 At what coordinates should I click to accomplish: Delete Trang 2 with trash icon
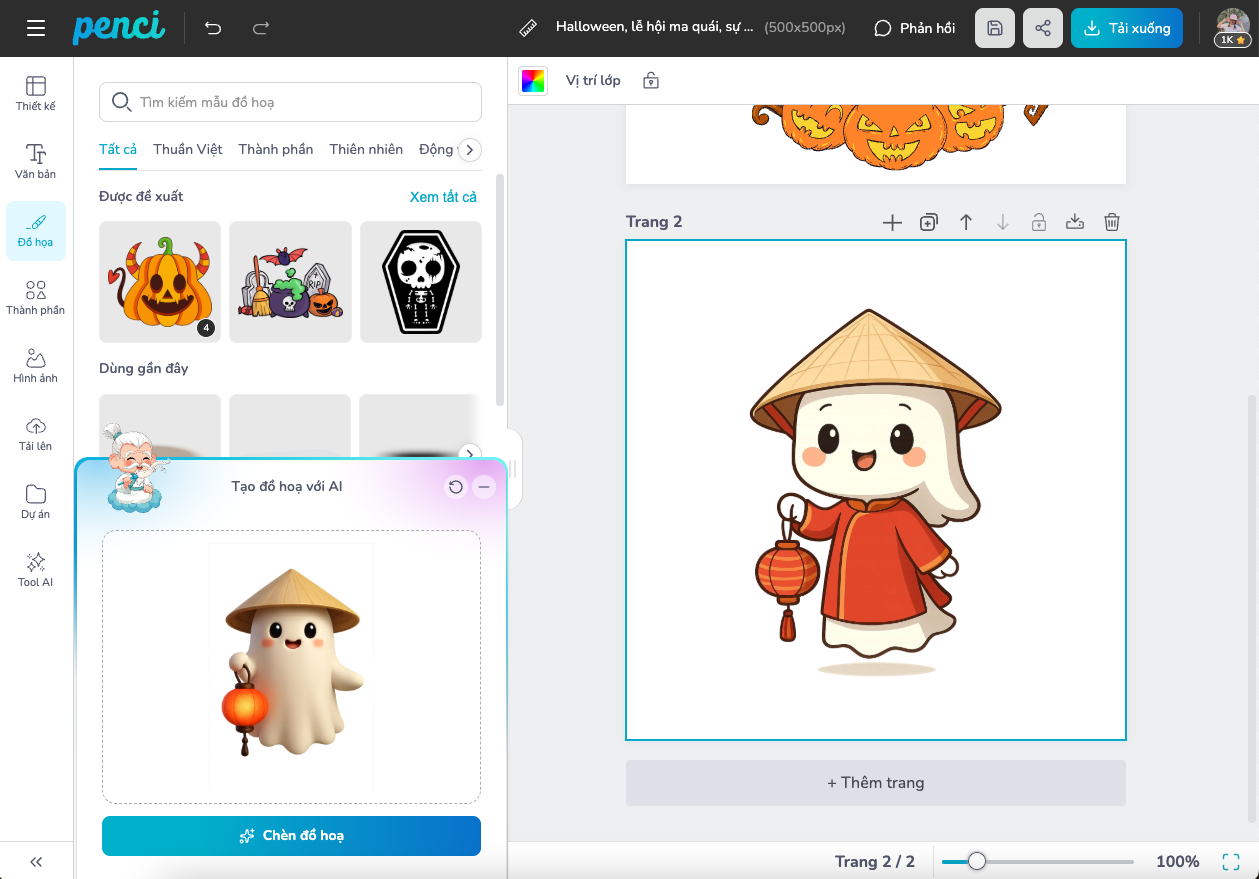[1112, 222]
